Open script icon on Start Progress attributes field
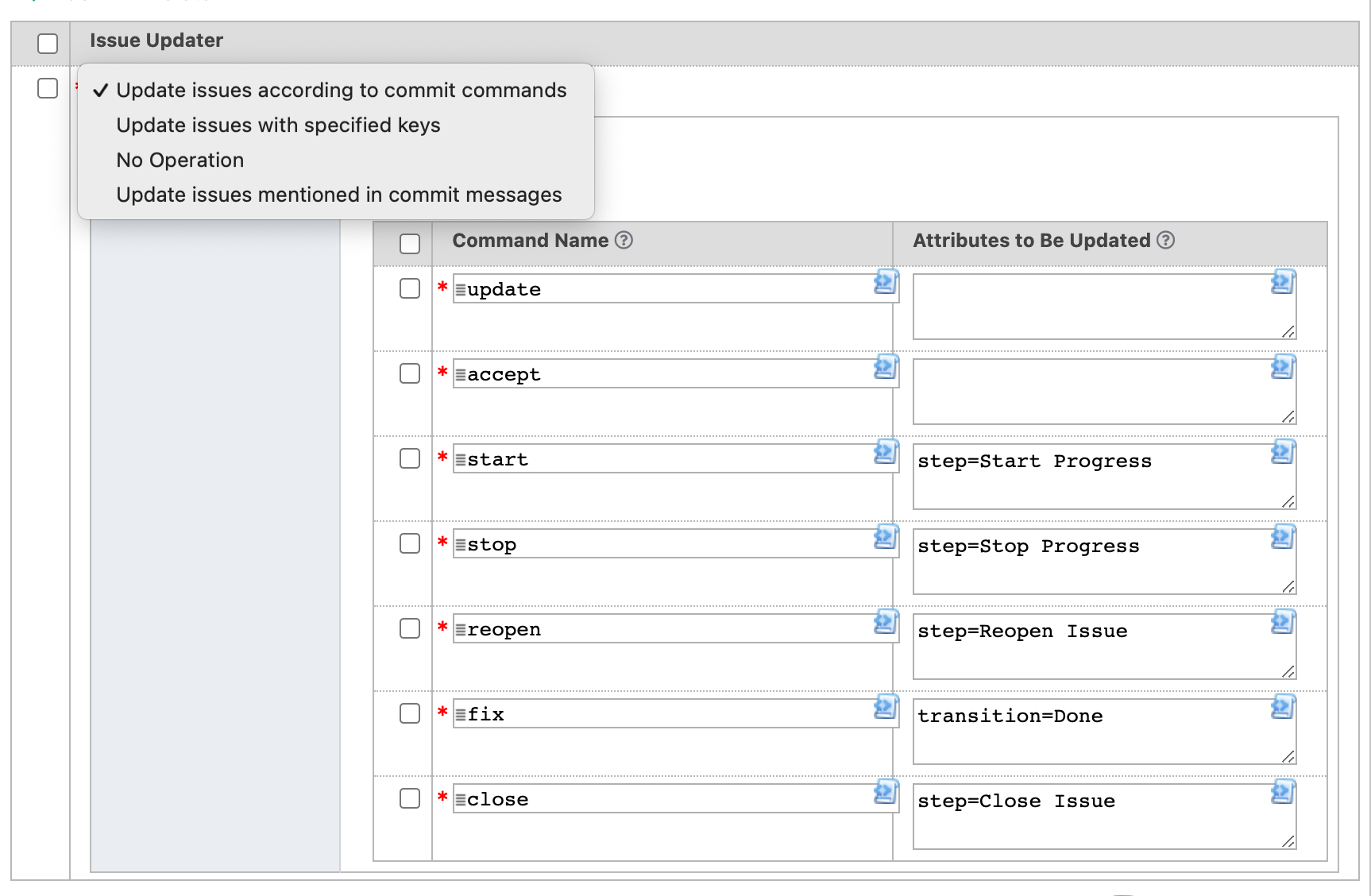Screen dimensions: 1371x896 click(1283, 452)
